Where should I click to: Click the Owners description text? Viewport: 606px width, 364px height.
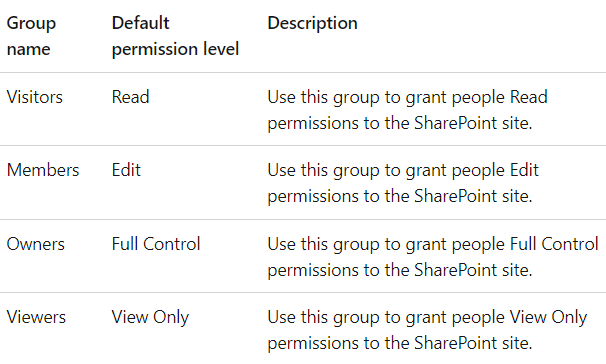[x=433, y=257]
